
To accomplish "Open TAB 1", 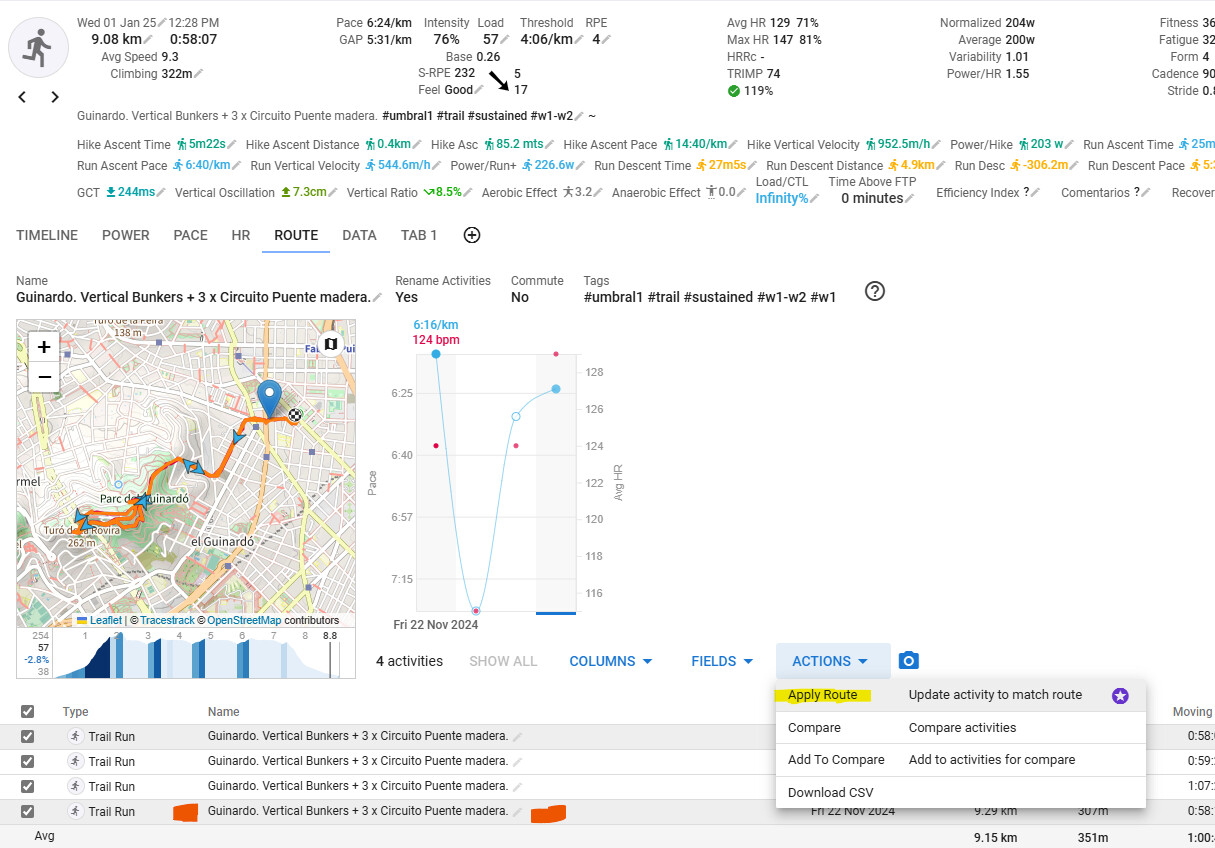I will pyautogui.click(x=419, y=235).
